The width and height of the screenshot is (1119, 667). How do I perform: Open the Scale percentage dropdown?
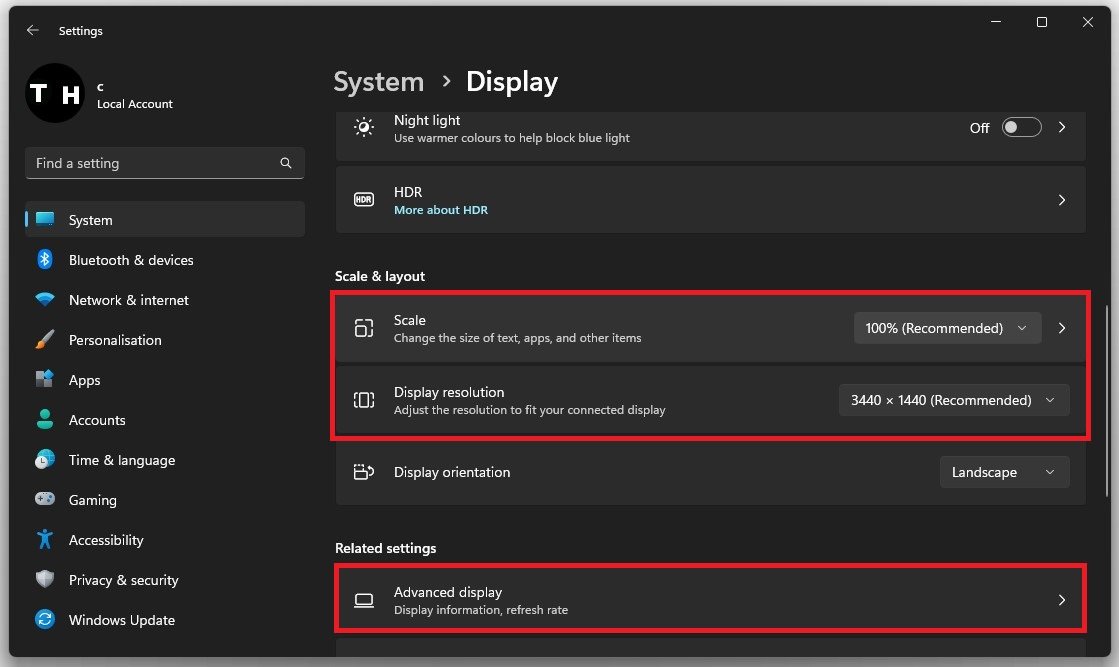click(947, 328)
